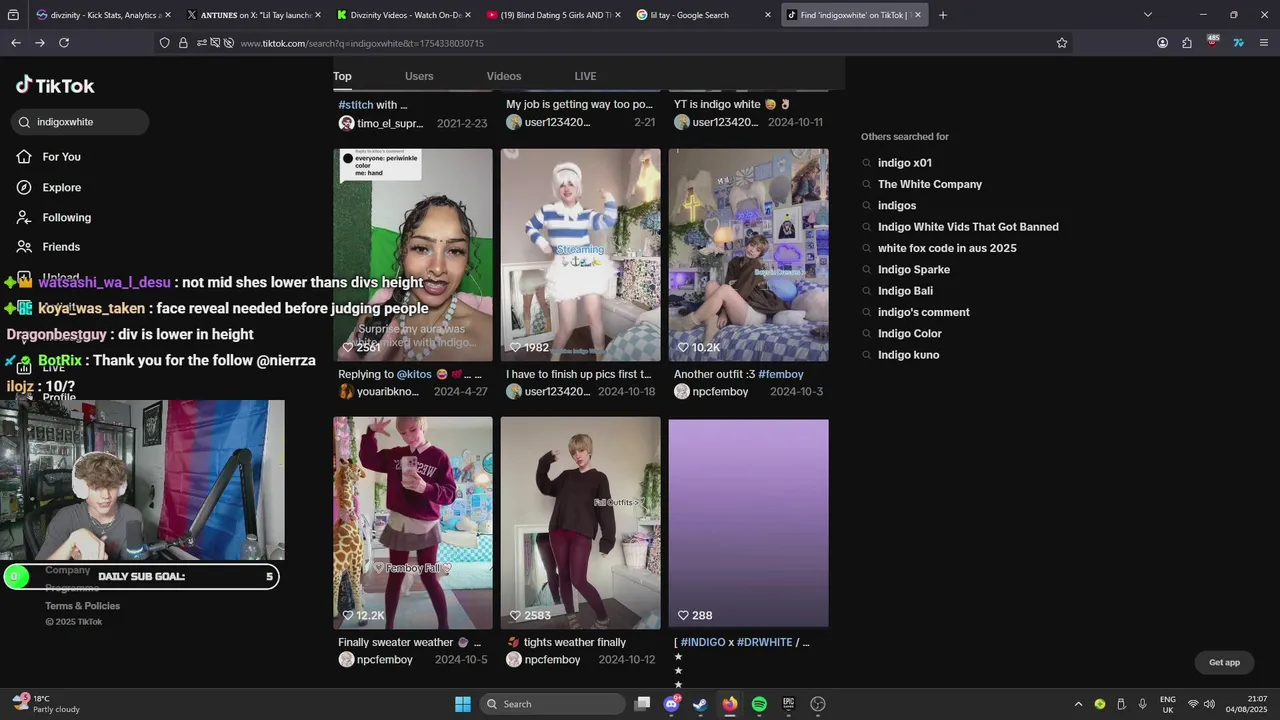
Task: Open Following icon in sidebar
Action: click(24, 217)
